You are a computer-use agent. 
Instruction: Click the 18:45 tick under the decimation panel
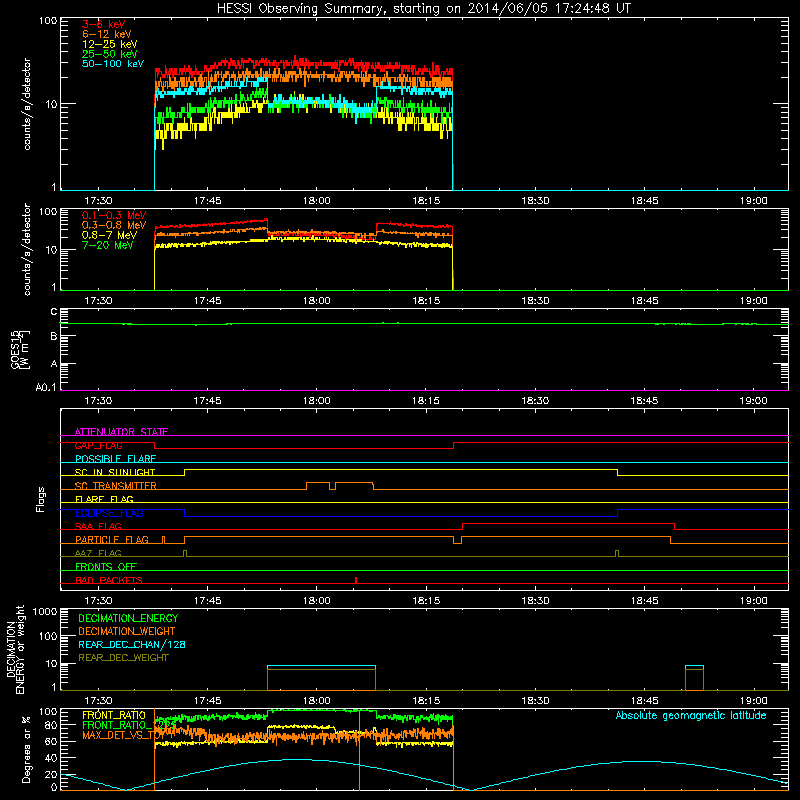[644, 701]
